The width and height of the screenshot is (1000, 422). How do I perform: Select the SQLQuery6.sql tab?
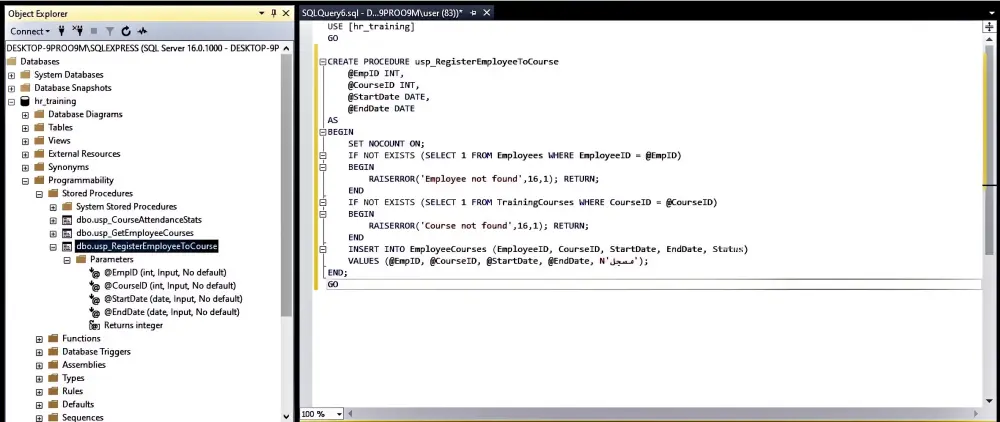[x=384, y=13]
